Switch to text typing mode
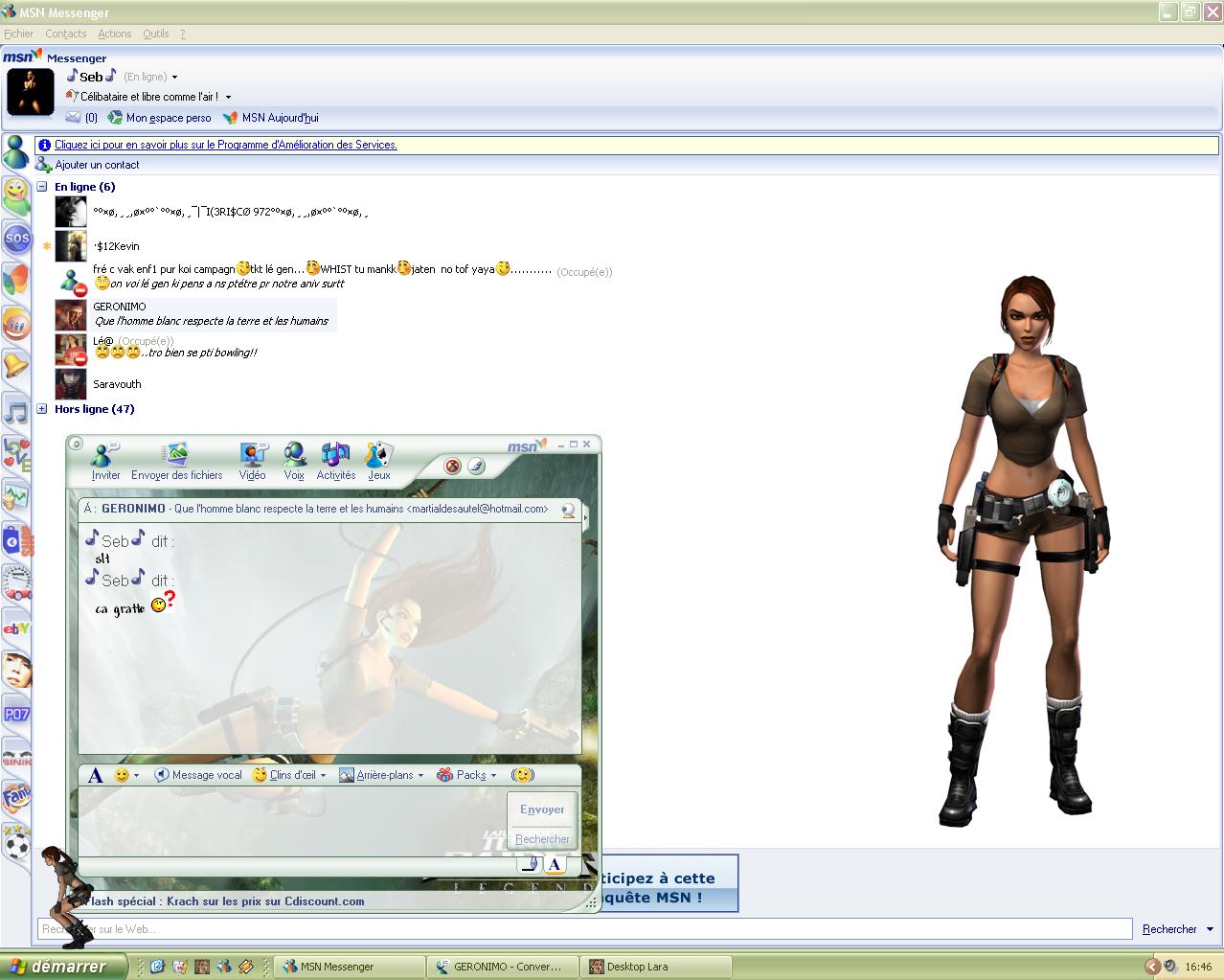 coord(554,864)
